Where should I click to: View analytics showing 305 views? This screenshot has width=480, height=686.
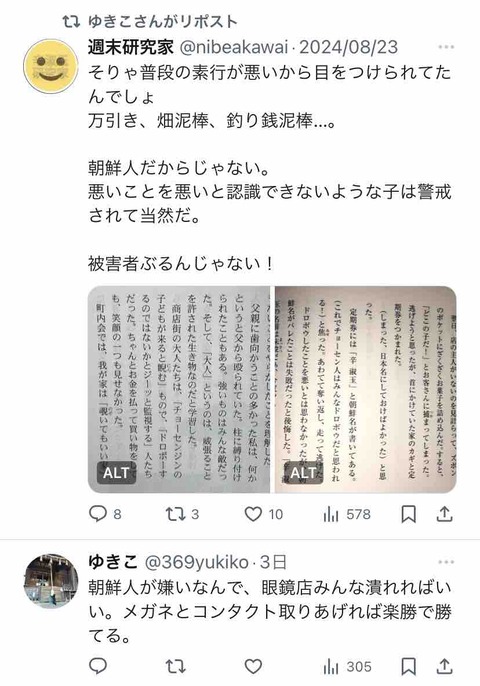click(347, 667)
